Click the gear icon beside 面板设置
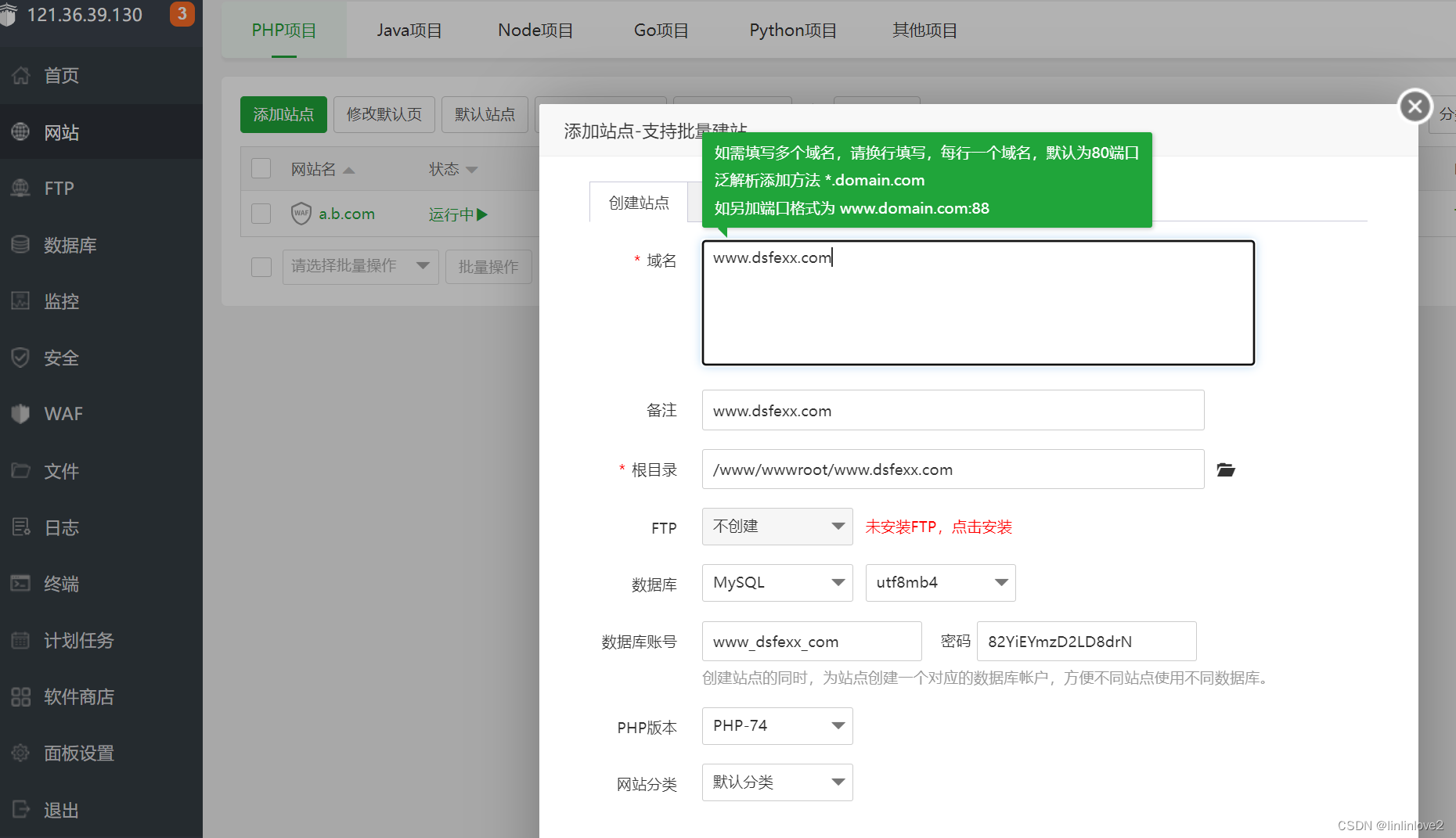 (21, 753)
